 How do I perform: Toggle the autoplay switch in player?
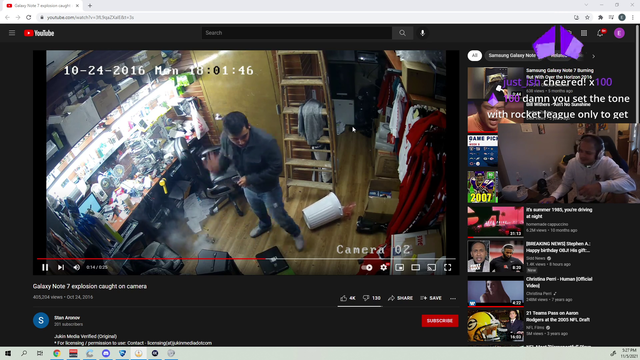(x=367, y=267)
